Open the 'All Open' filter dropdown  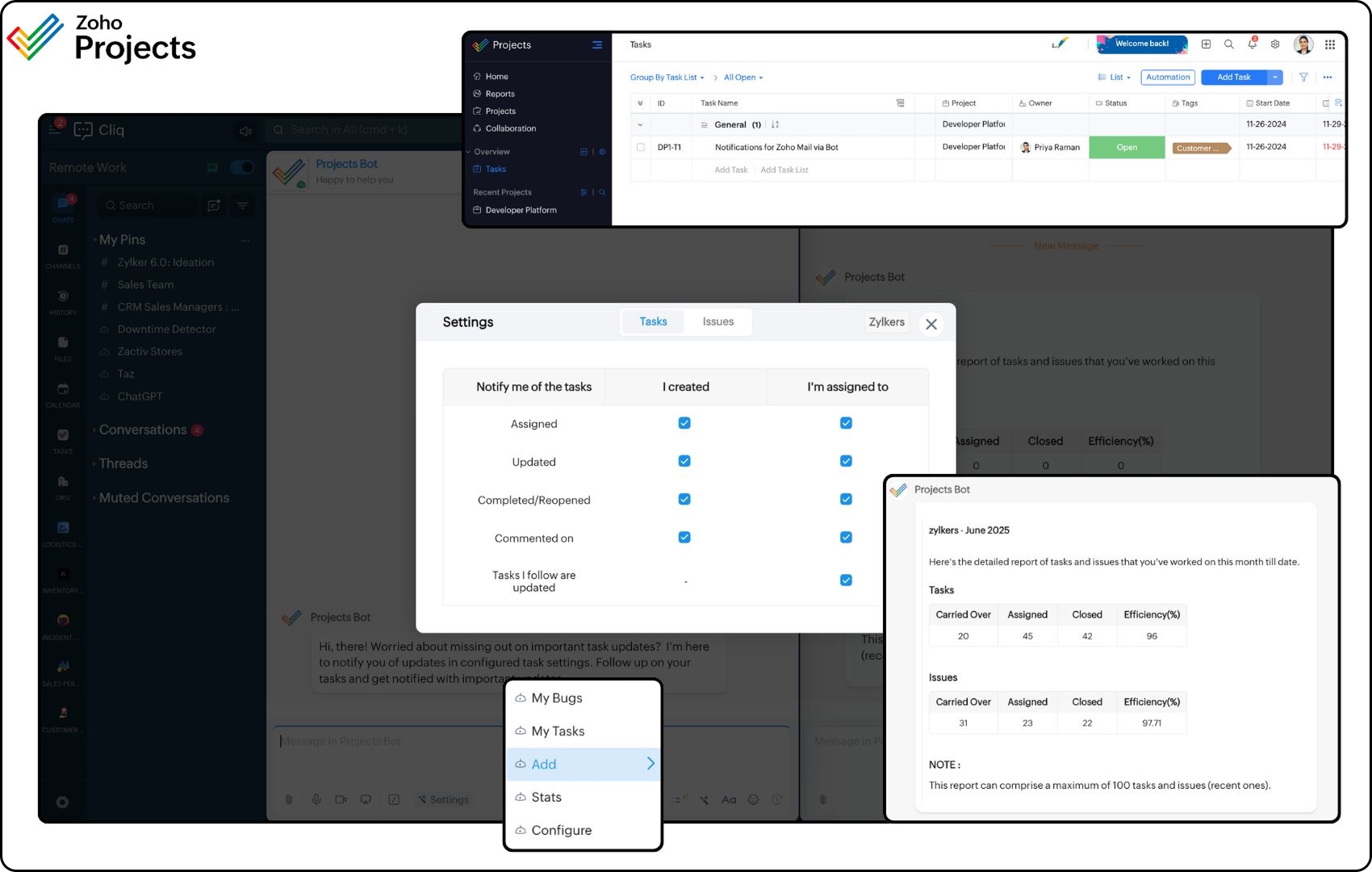741,77
